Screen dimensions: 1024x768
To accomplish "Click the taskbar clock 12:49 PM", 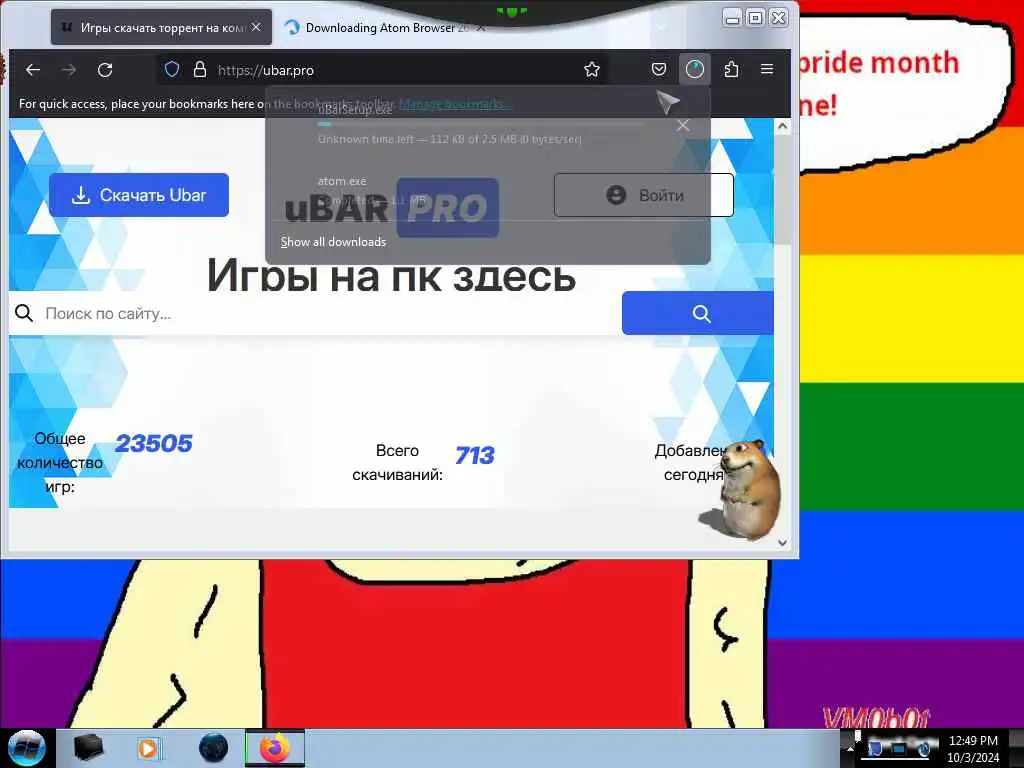I will (973, 741).
